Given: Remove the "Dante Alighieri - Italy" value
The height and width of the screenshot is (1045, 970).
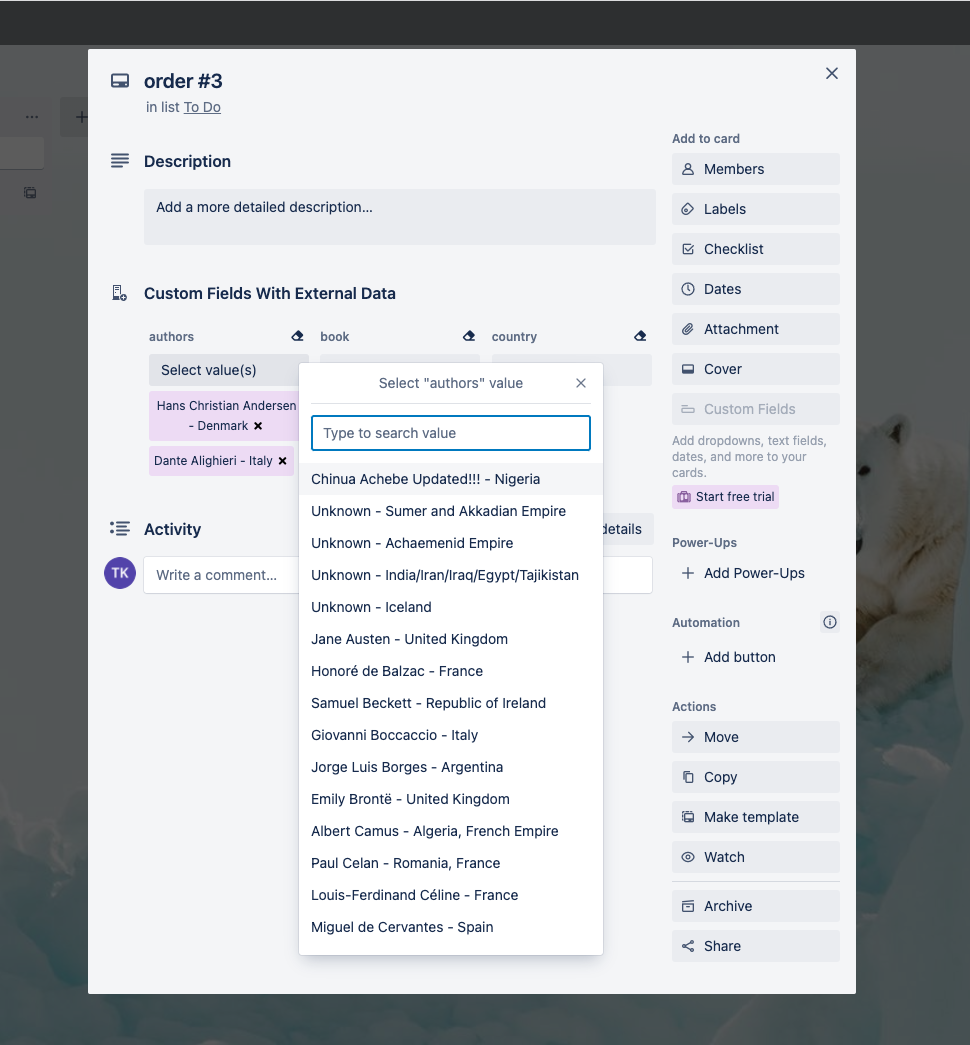Looking at the screenshot, I should pyautogui.click(x=283, y=461).
